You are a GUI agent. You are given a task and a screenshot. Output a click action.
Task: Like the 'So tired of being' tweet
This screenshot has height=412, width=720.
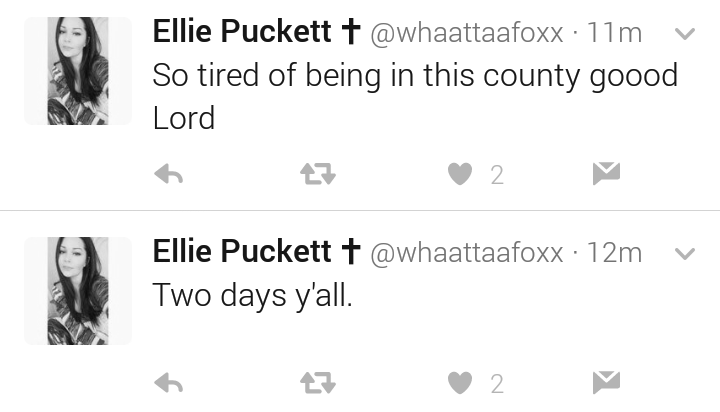(x=460, y=174)
